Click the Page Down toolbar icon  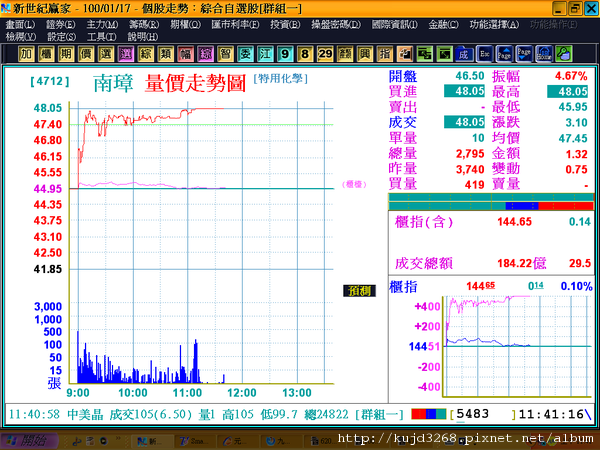point(524,54)
